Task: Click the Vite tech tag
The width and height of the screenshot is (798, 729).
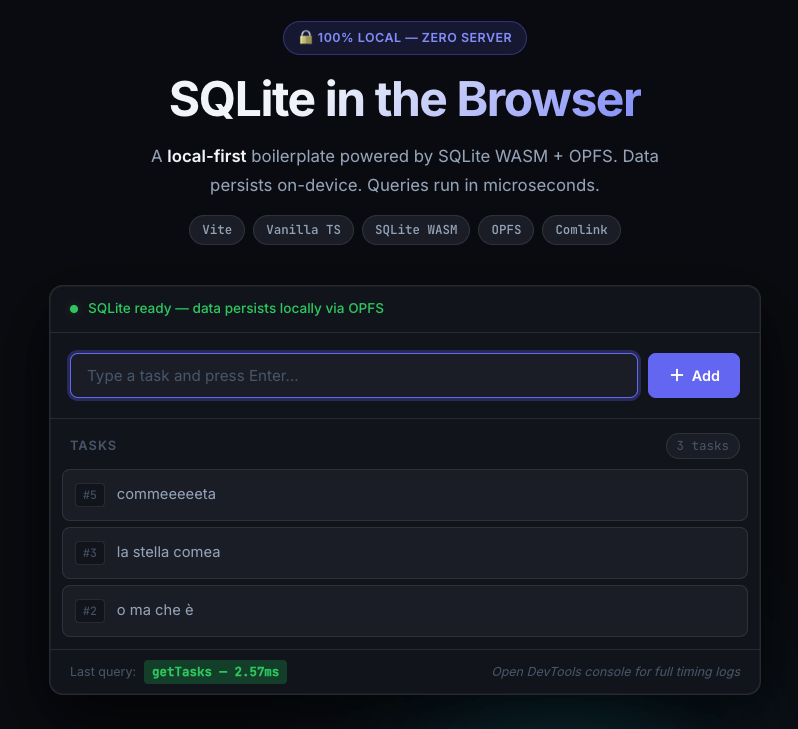Action: (217, 230)
